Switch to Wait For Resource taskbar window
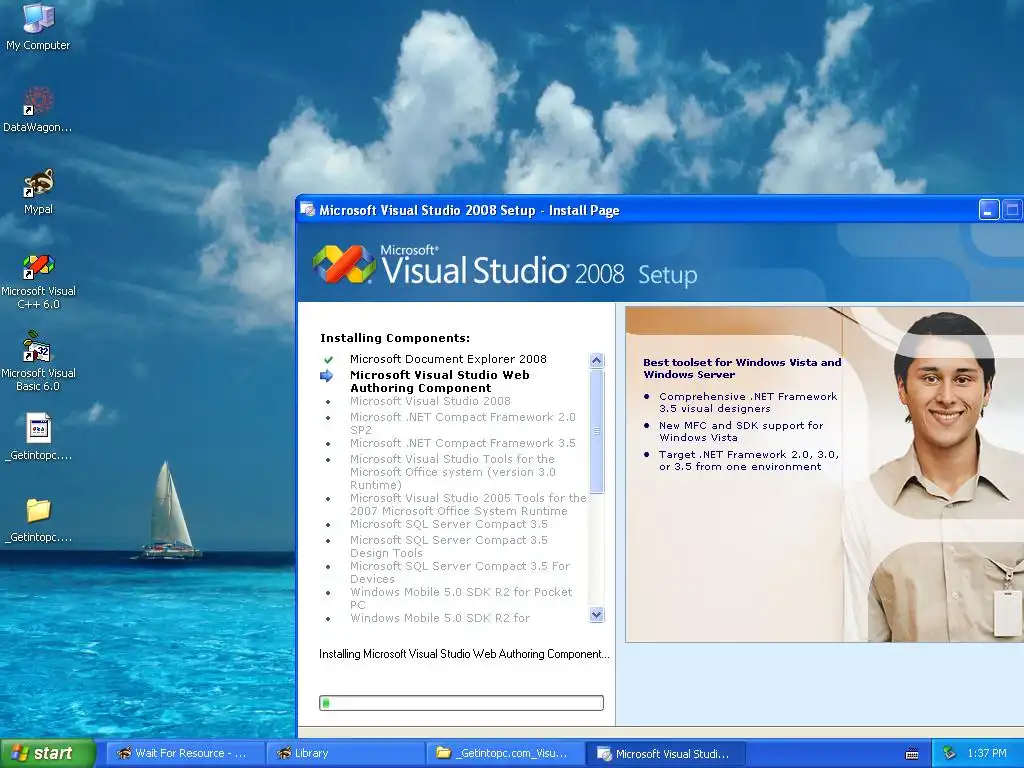The width and height of the screenshot is (1024, 768). pyautogui.click(x=185, y=753)
